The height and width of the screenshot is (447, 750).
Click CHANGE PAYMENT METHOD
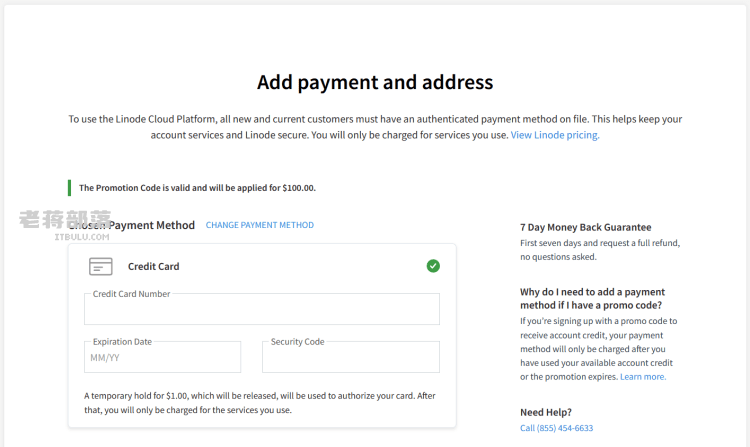[x=260, y=225]
